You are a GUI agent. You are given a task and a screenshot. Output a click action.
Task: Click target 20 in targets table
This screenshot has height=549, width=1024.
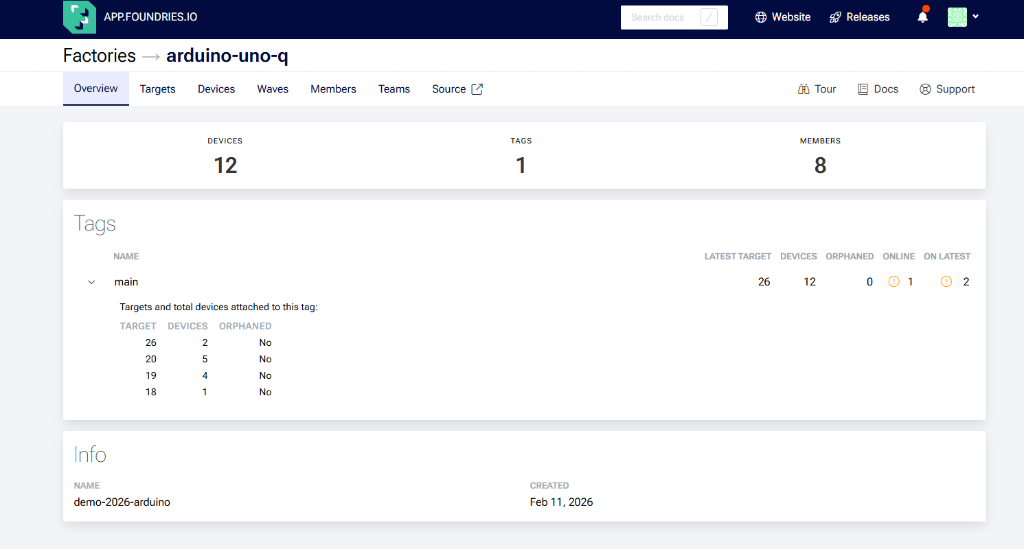coord(151,359)
